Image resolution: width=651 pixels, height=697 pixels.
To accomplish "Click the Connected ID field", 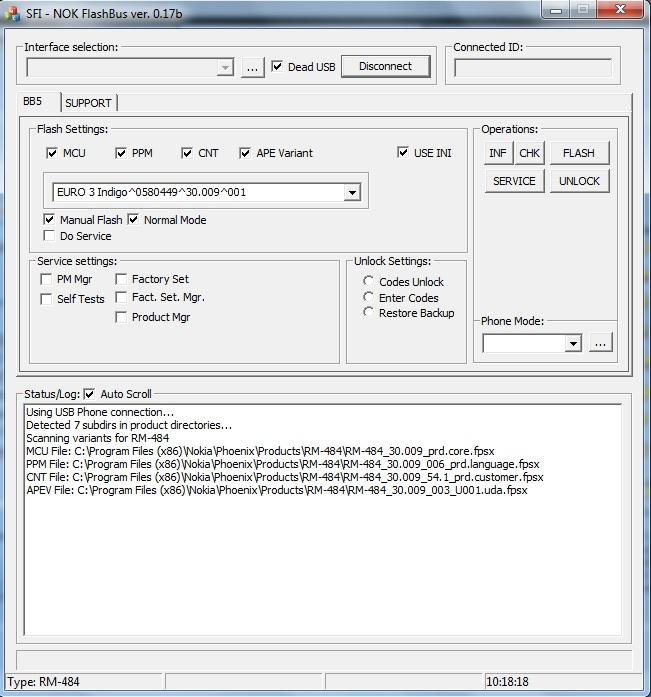I will [x=533, y=68].
